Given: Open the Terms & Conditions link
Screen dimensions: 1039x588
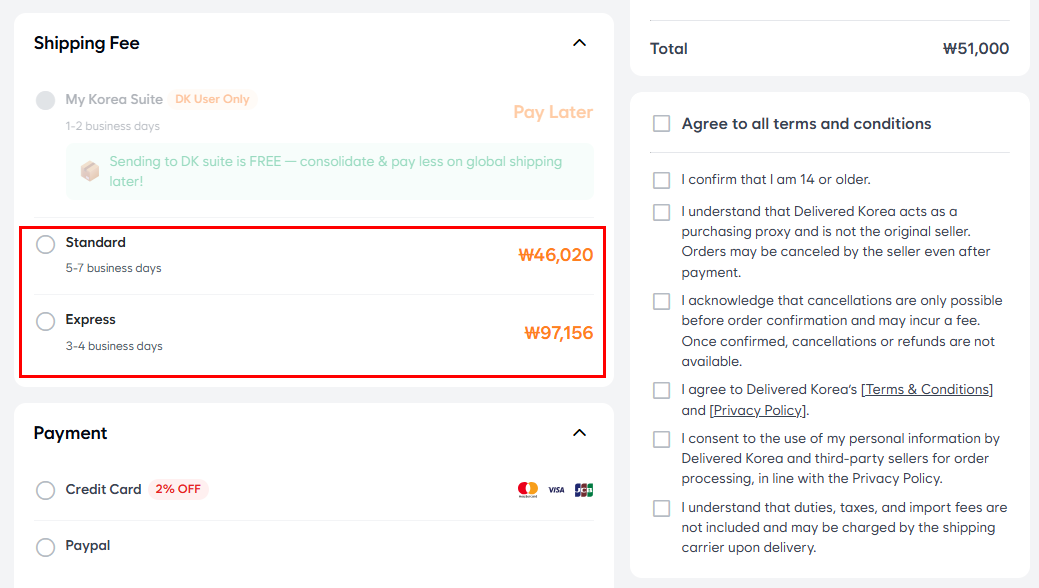Looking at the screenshot, I should tap(927, 390).
